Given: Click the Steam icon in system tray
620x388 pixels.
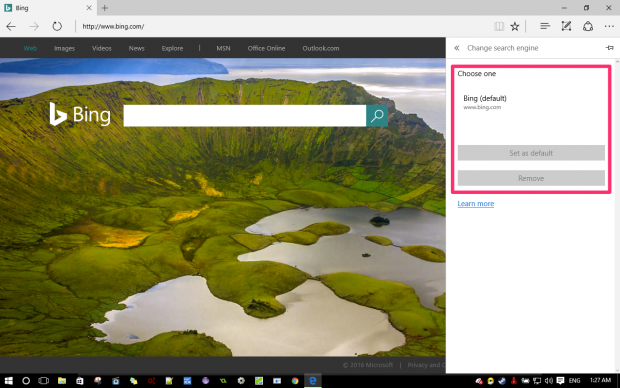Looking at the screenshot, I should coord(502,381).
